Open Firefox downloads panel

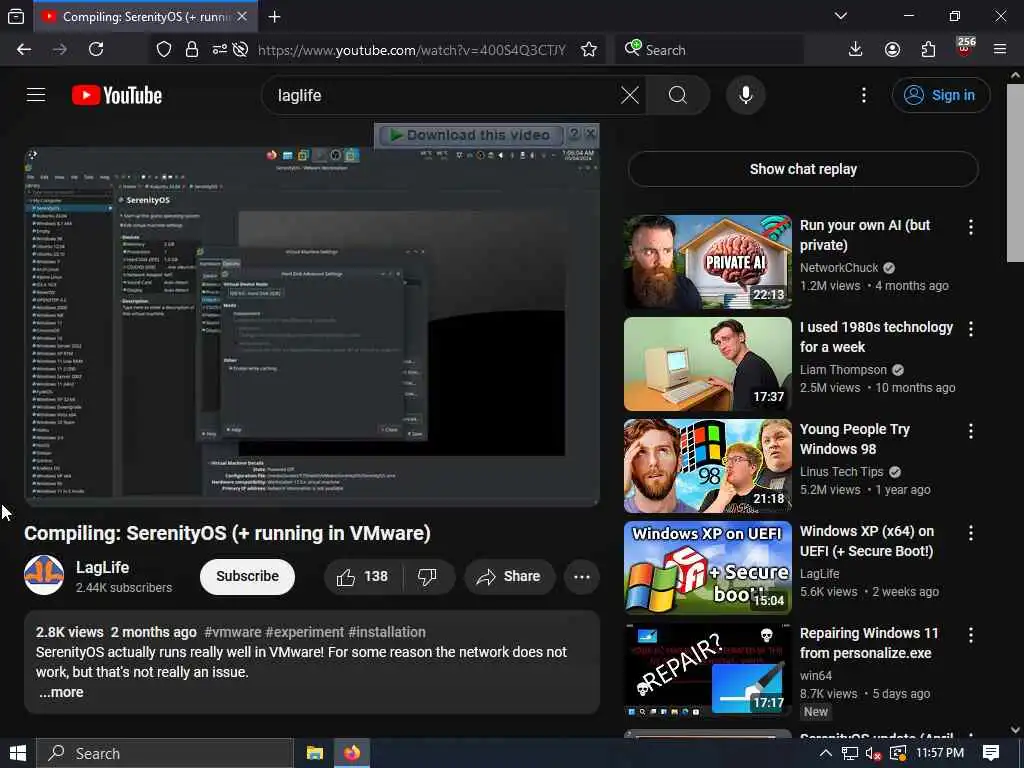click(x=855, y=50)
